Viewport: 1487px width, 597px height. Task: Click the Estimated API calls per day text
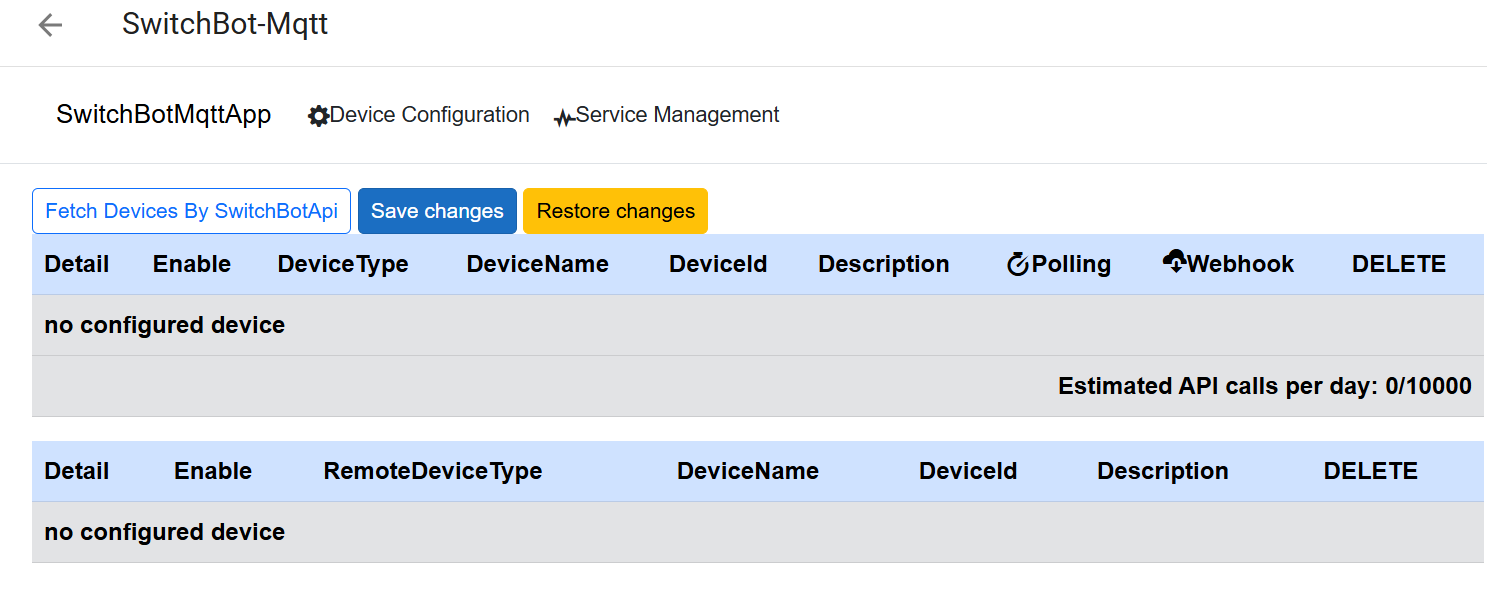click(x=1265, y=386)
